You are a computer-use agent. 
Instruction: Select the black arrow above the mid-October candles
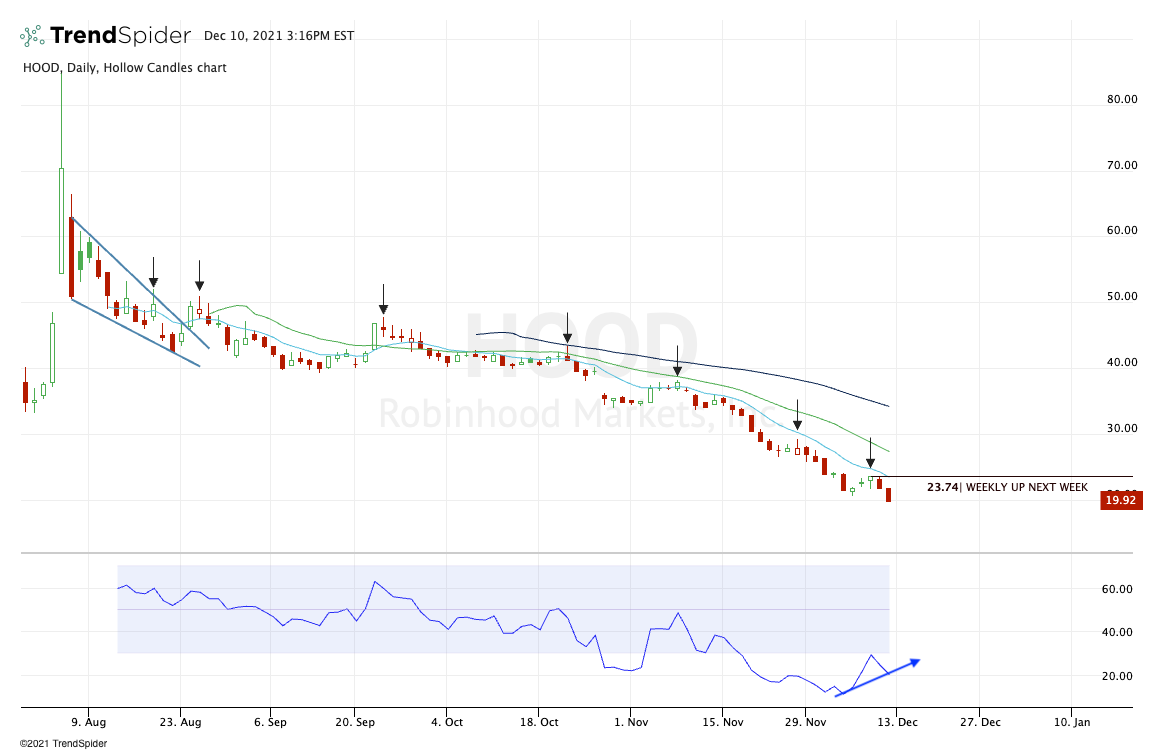click(x=567, y=328)
